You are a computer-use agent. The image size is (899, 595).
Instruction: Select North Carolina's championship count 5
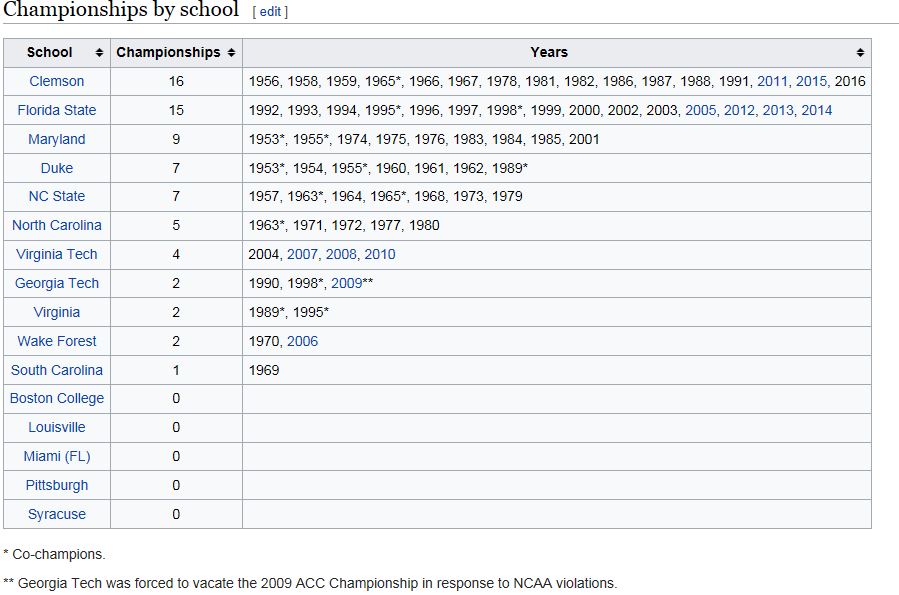(176, 225)
